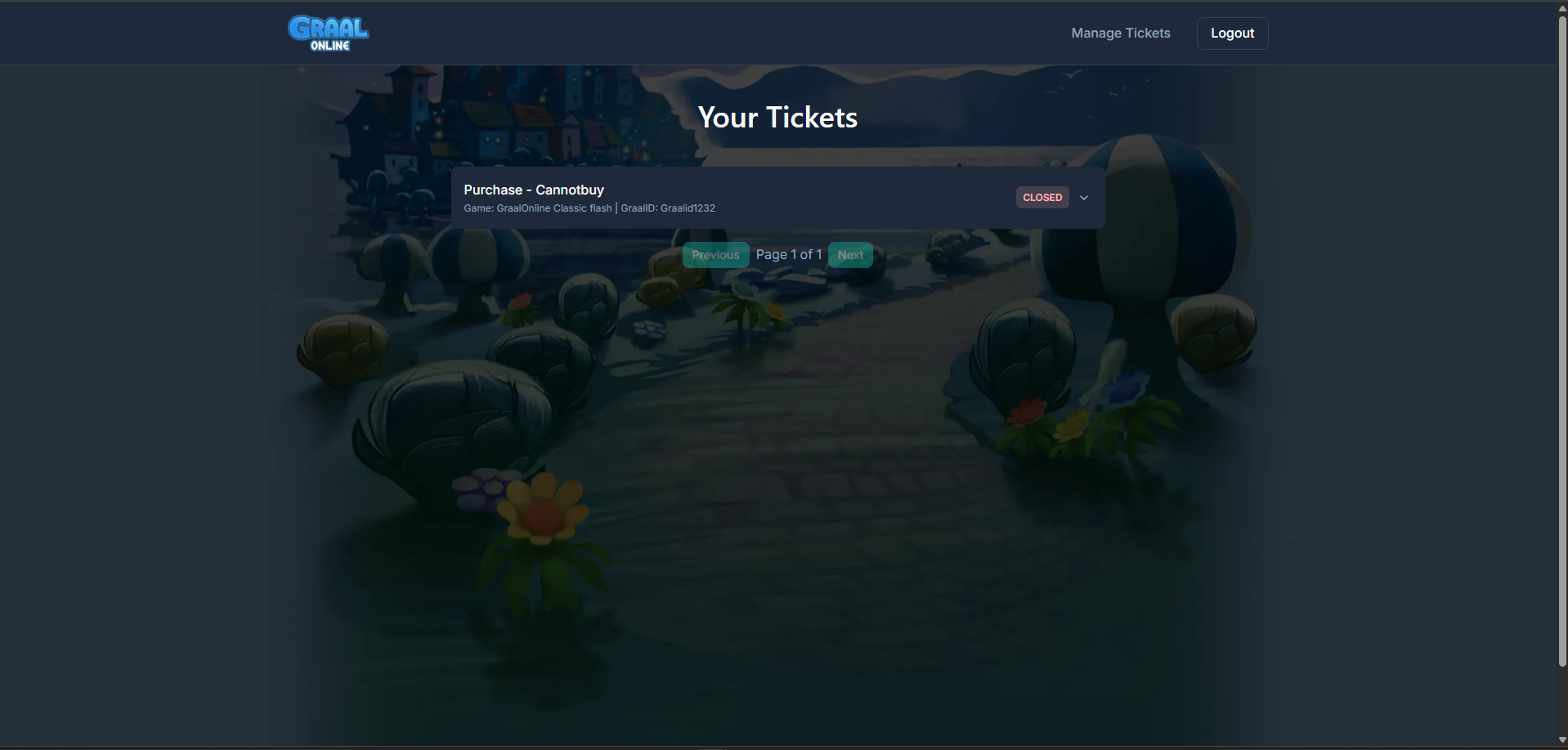Image resolution: width=1568 pixels, height=750 pixels.
Task: Click the Logout button
Action: click(1232, 33)
